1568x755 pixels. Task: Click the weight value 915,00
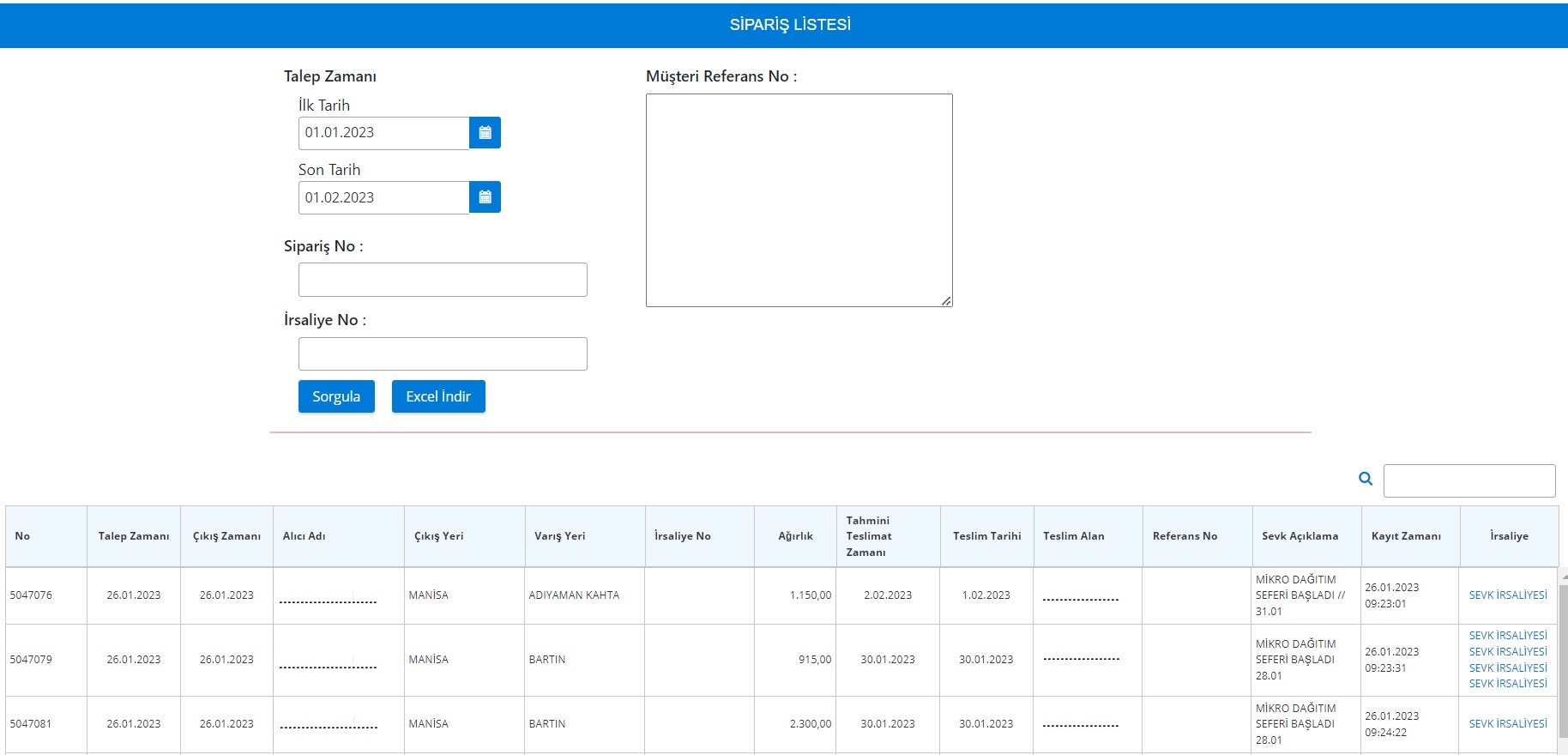tap(815, 660)
